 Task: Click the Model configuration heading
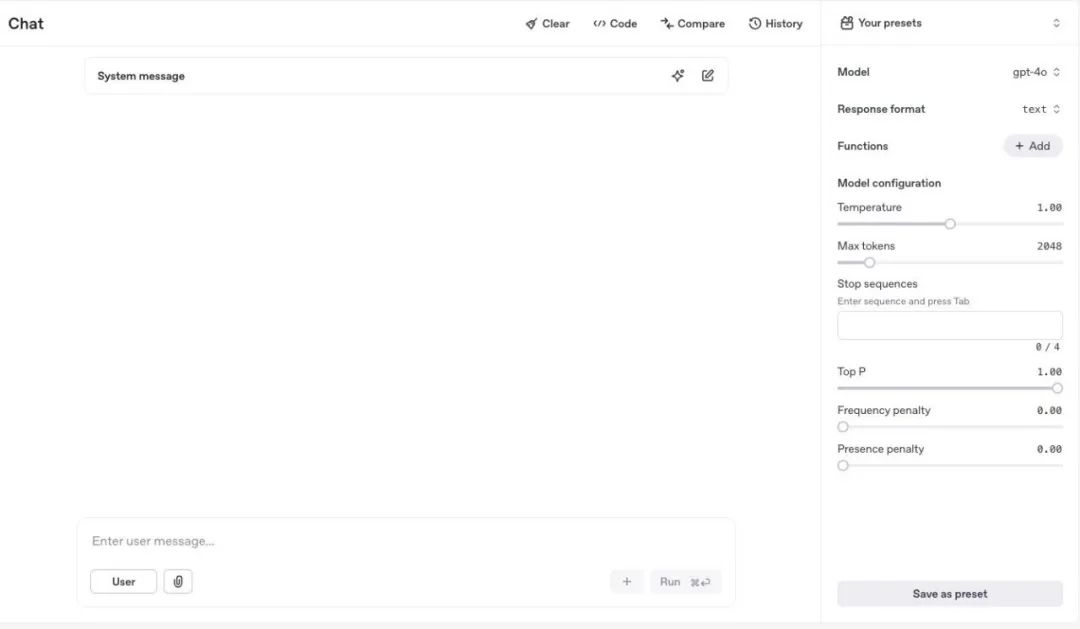tap(889, 183)
